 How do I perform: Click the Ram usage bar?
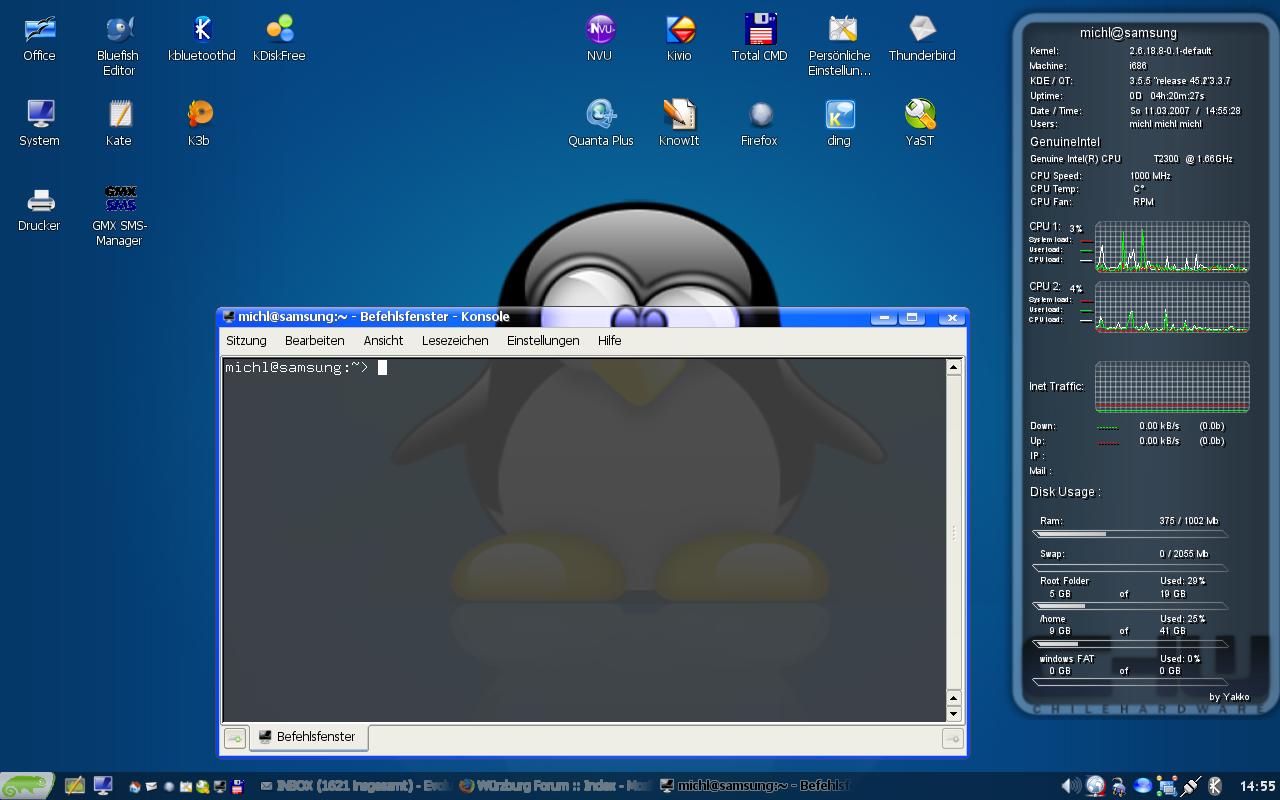pyautogui.click(x=1130, y=534)
